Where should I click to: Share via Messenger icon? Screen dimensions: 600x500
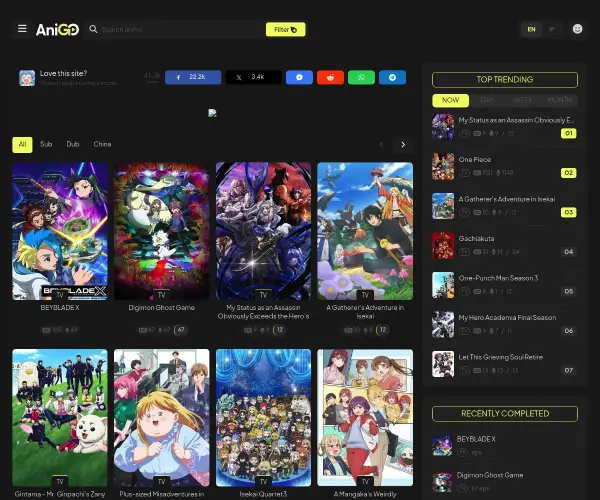[299, 77]
